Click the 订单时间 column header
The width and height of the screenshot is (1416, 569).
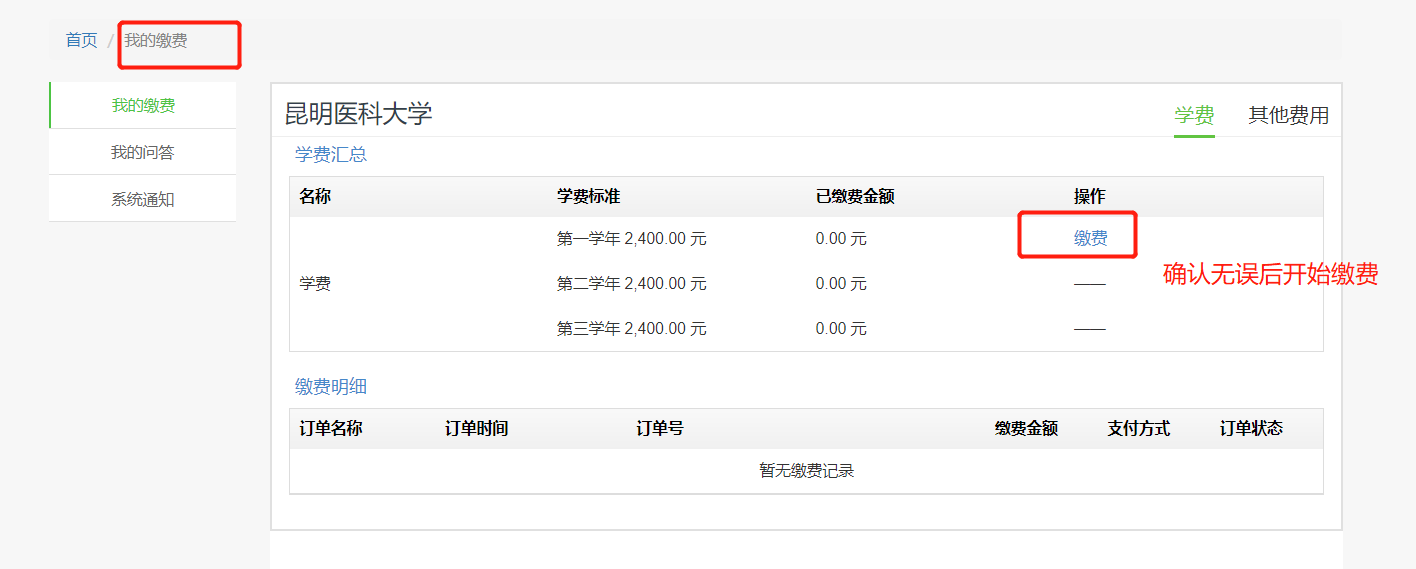click(476, 429)
